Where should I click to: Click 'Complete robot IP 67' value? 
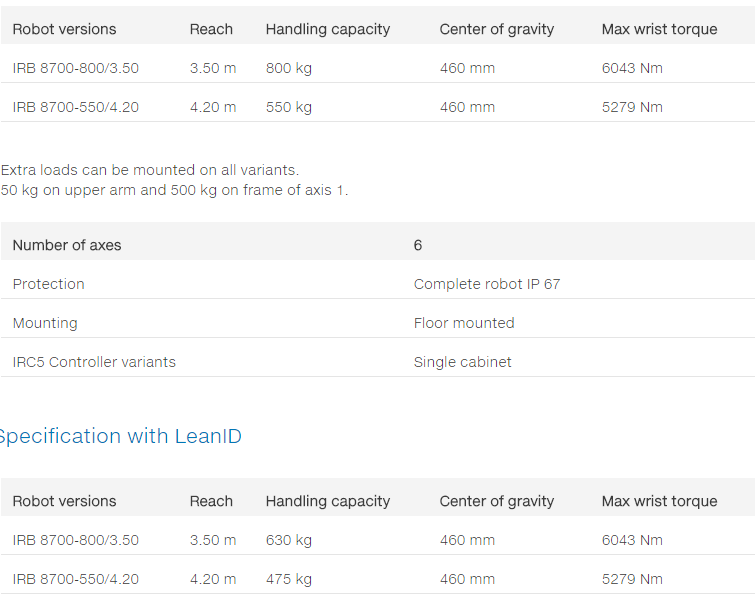487,284
